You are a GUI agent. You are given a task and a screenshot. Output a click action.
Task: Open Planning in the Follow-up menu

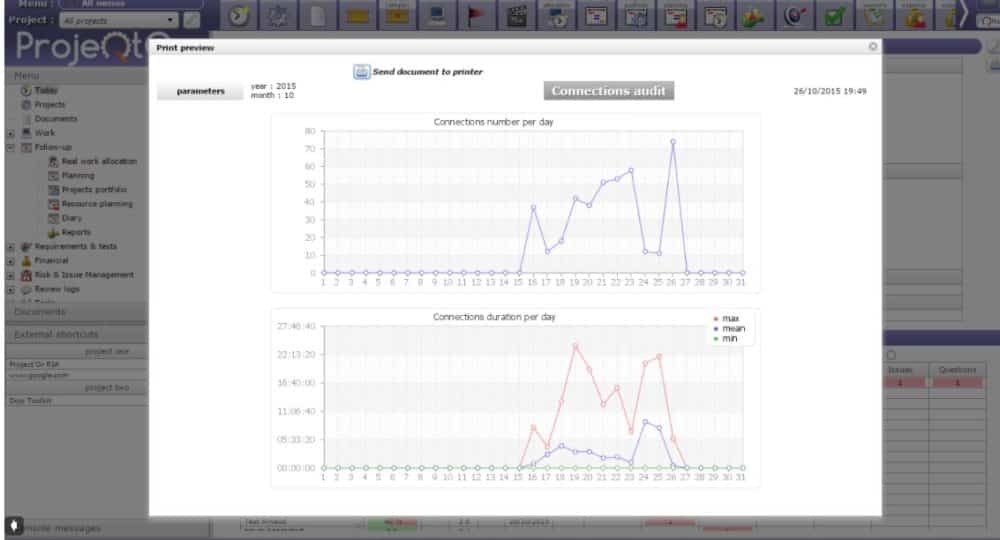tap(77, 176)
